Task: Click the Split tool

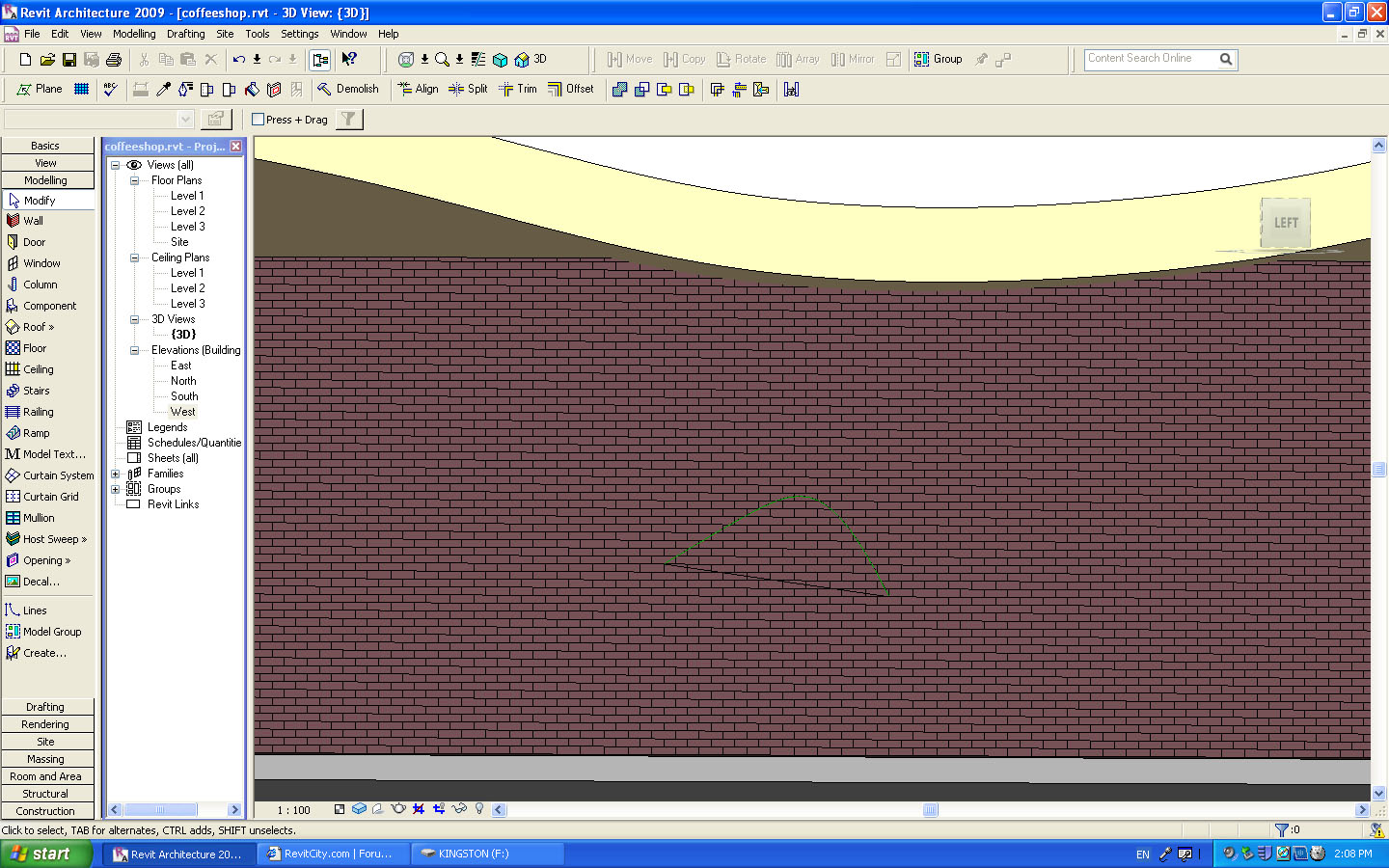Action: (468, 89)
